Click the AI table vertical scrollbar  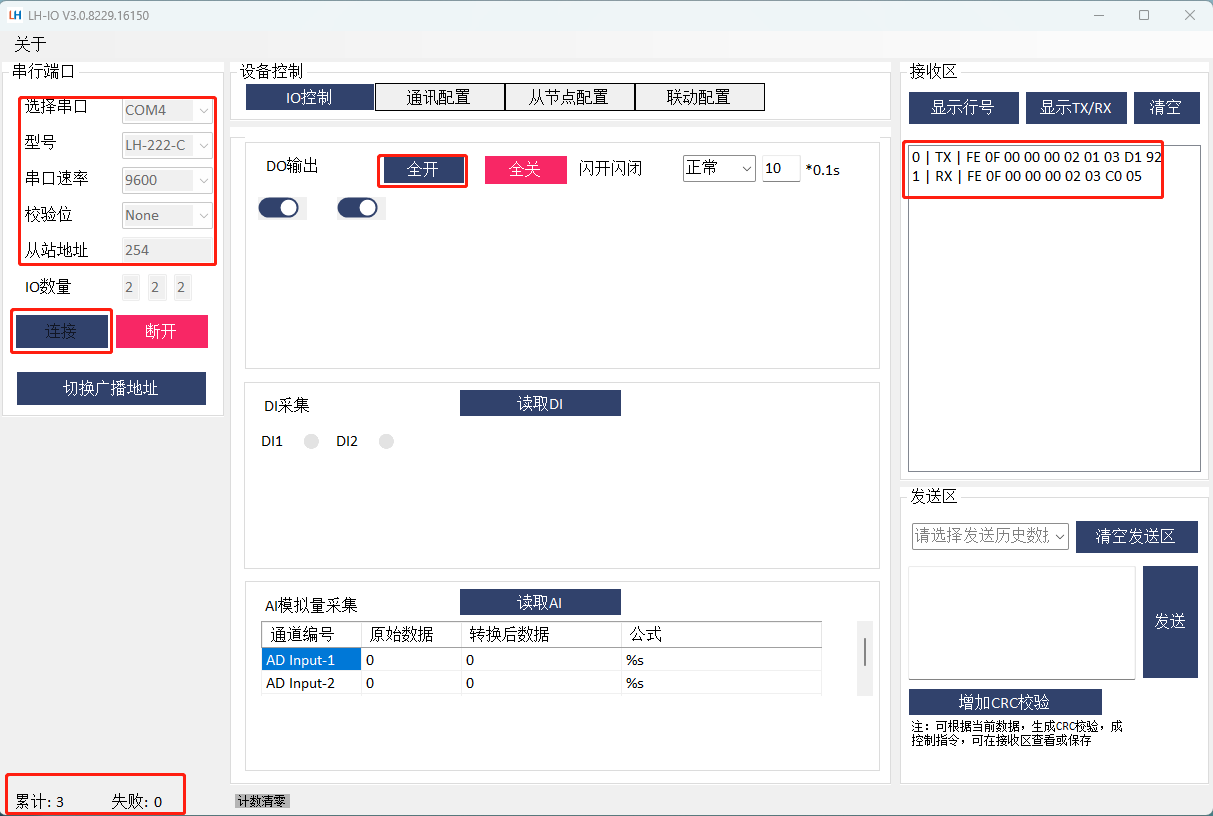tap(865, 652)
